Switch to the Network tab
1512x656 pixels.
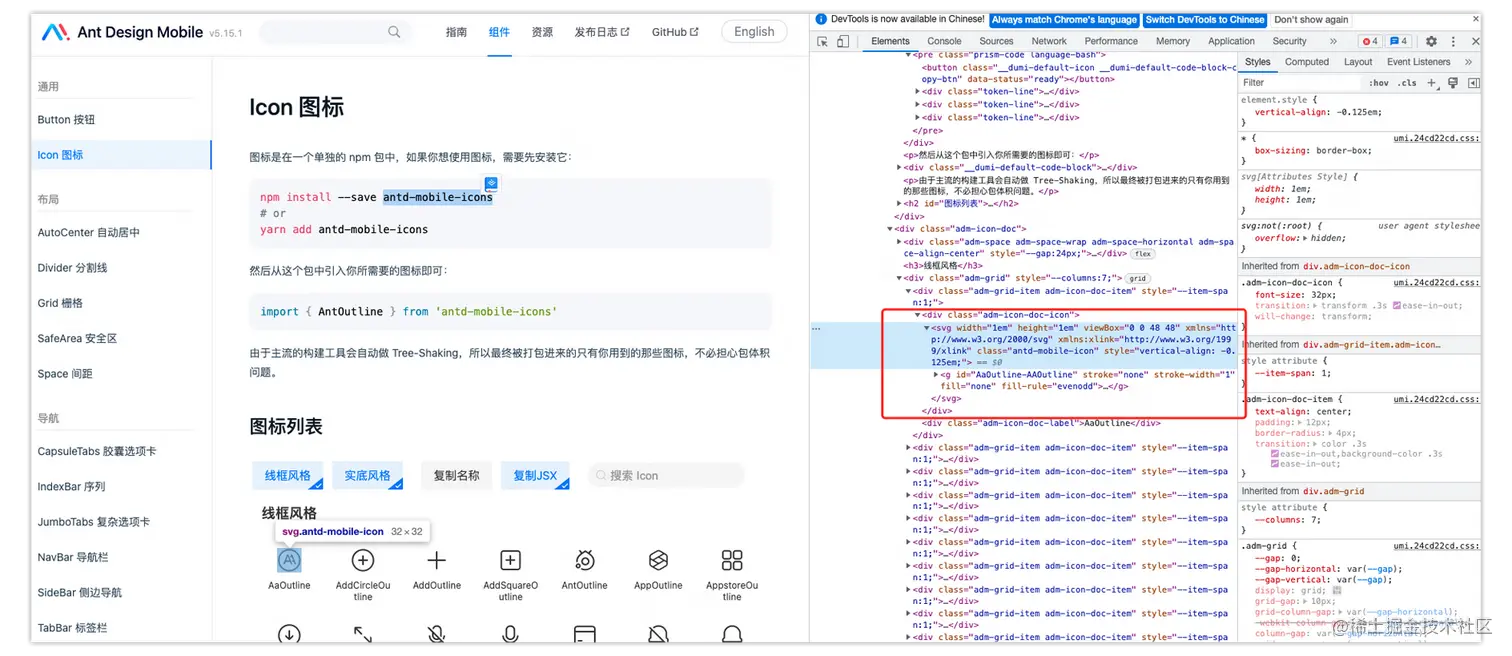(x=1049, y=42)
